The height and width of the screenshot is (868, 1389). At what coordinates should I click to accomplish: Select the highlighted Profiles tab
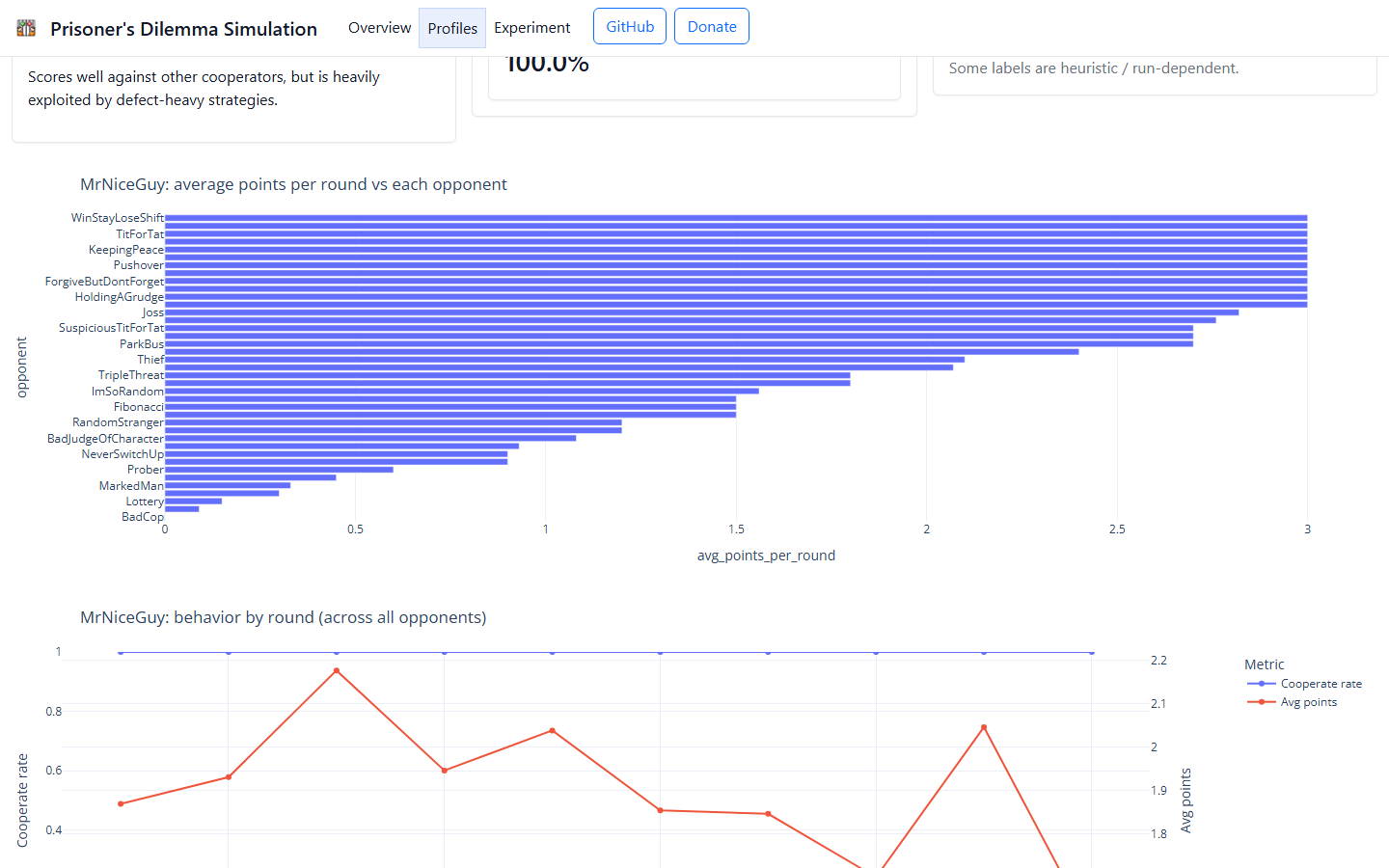coord(451,28)
